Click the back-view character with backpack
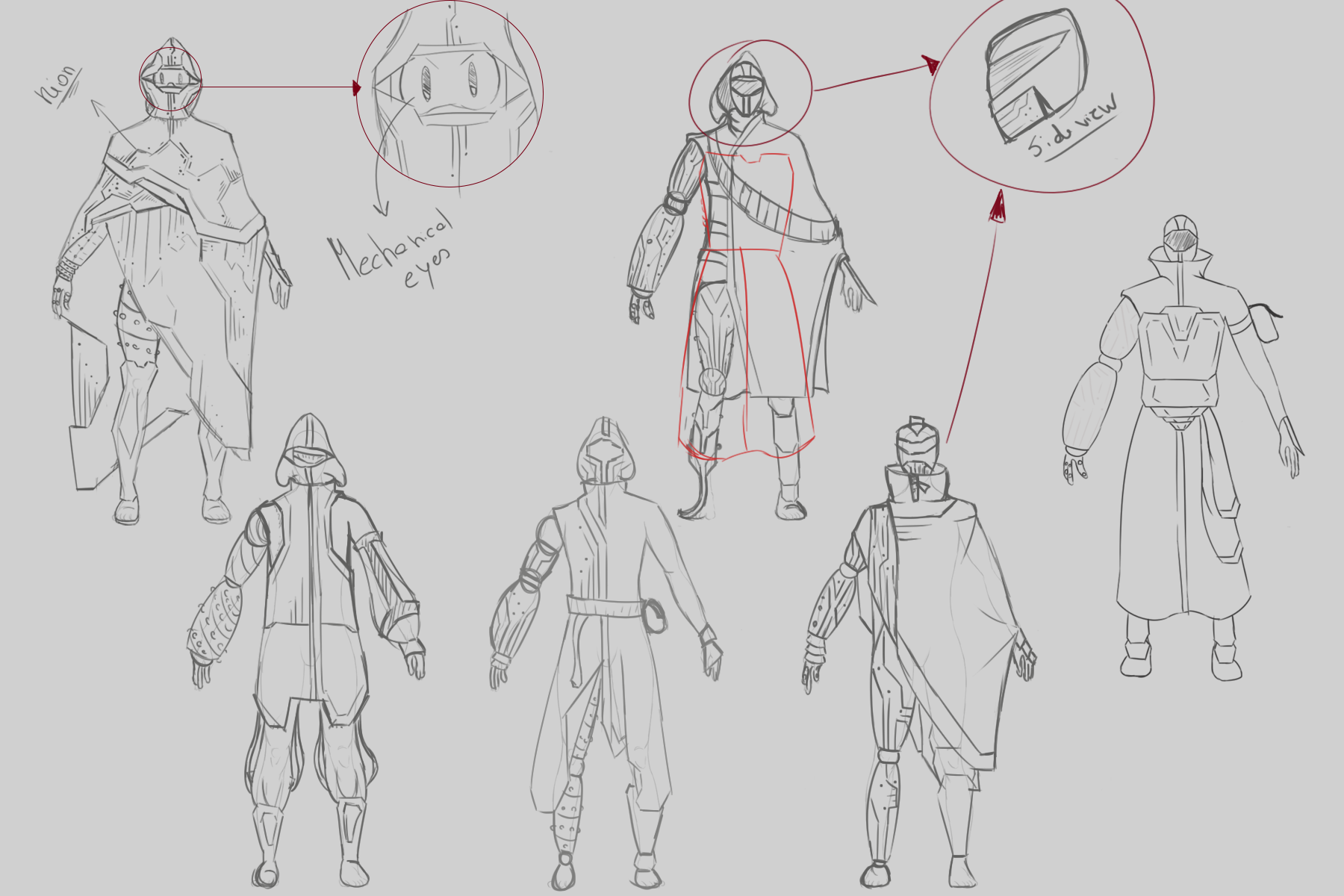The width and height of the screenshot is (1344, 896). point(1183,448)
